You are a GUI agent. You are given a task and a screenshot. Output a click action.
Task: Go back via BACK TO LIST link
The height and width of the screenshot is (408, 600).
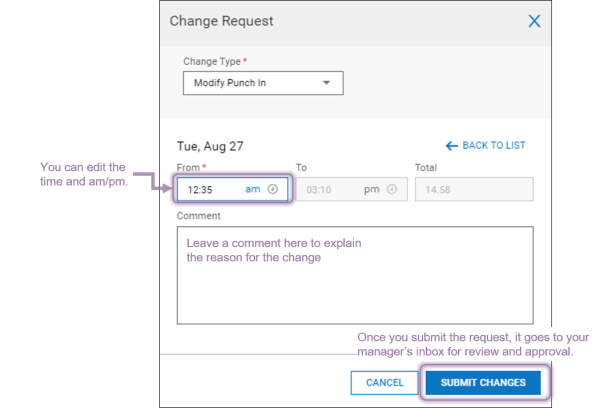(x=494, y=146)
